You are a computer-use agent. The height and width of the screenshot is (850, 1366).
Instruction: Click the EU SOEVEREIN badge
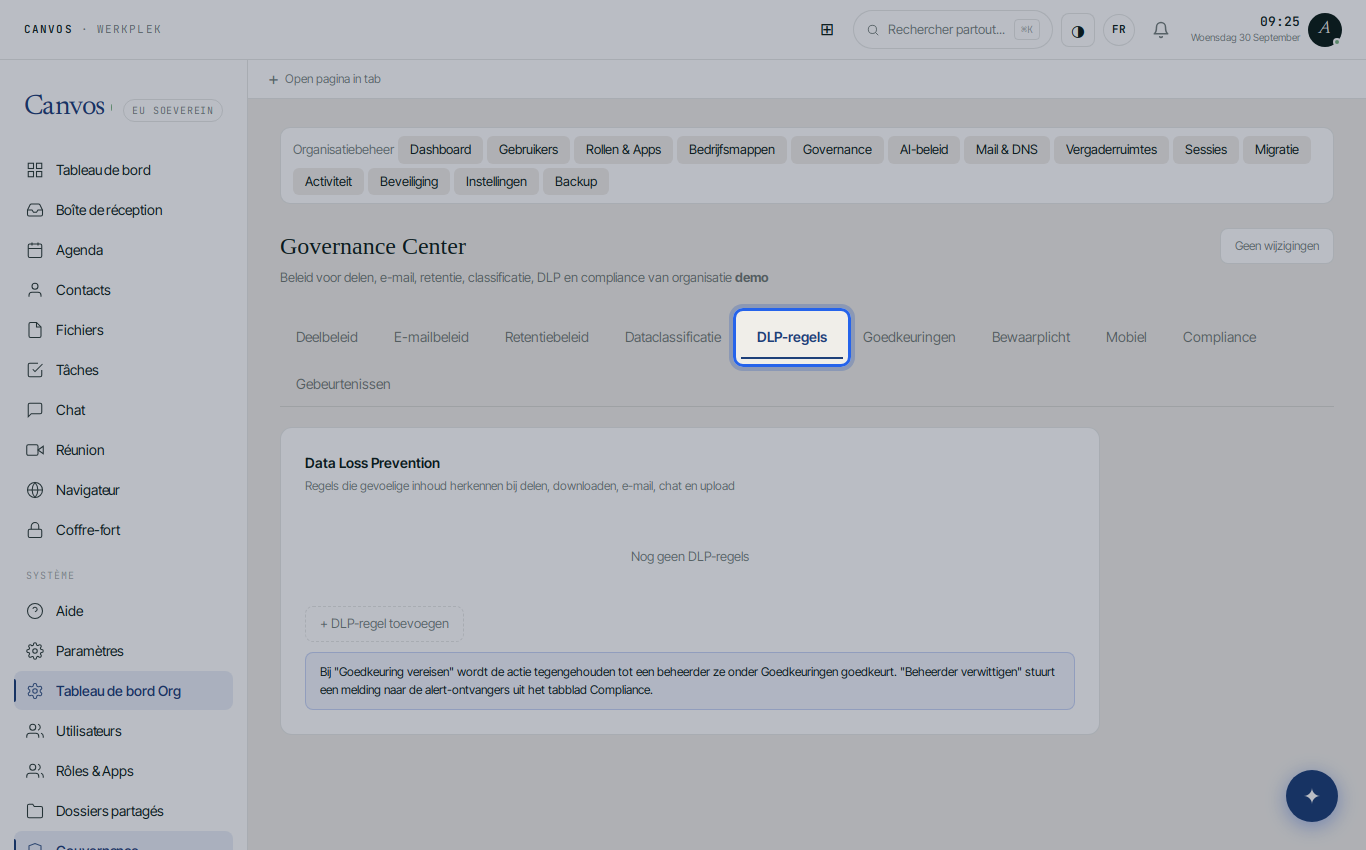(x=173, y=110)
